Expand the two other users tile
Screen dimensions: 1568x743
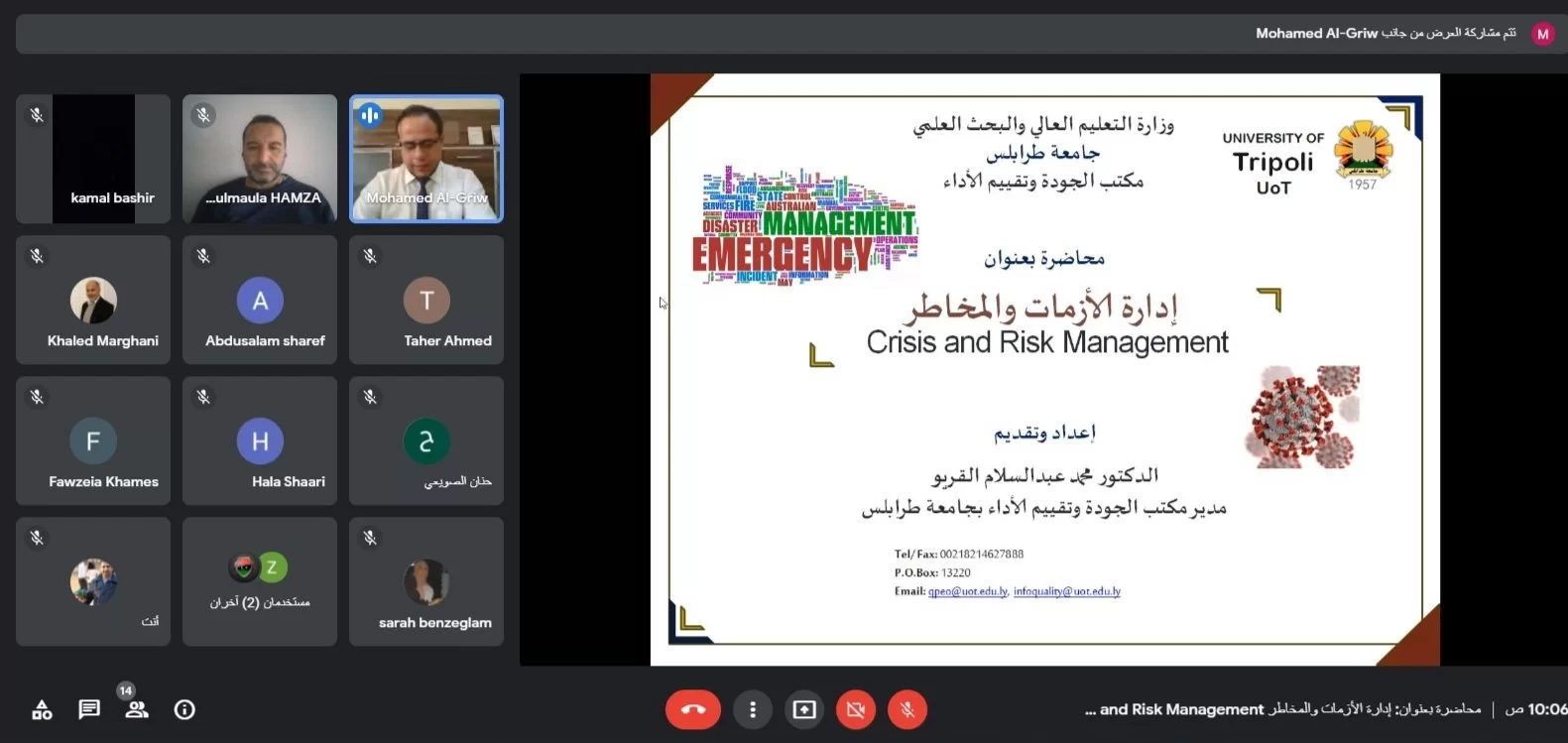coord(260,581)
